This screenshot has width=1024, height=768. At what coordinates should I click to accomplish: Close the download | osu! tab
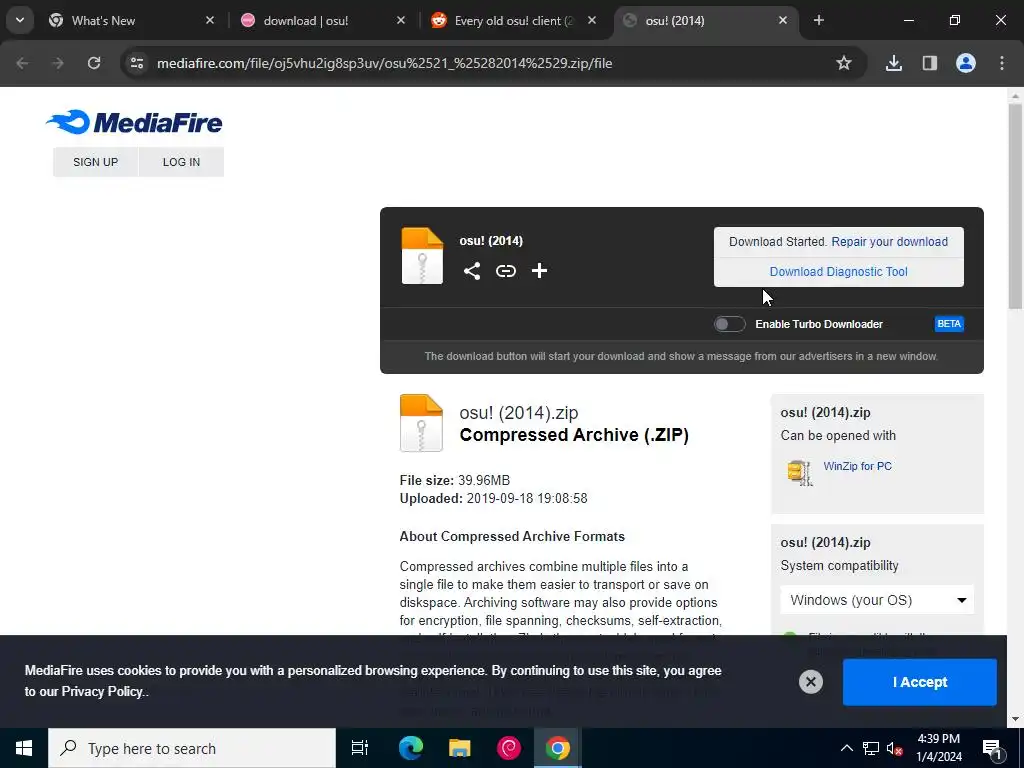point(401,20)
